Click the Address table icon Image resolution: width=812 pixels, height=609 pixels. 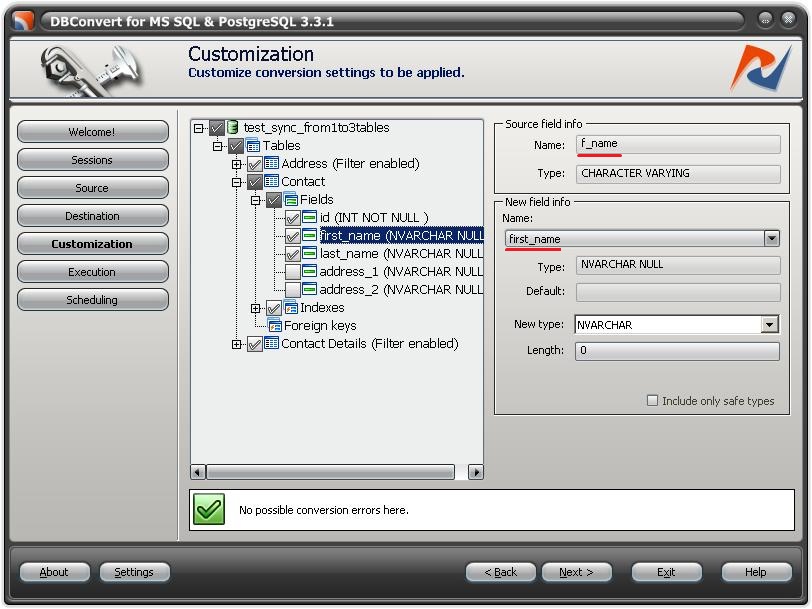tap(271, 163)
